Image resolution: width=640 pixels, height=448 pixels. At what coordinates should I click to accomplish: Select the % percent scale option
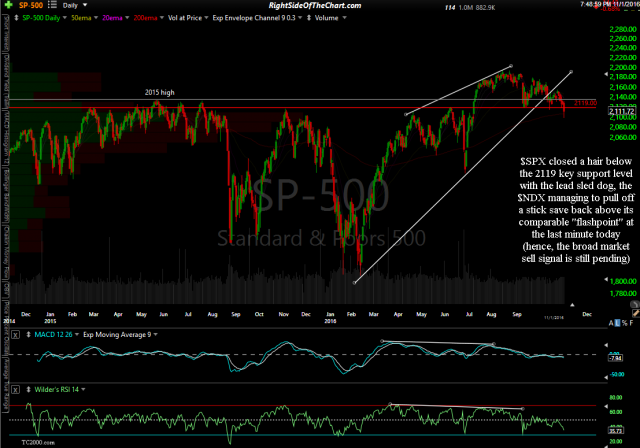pyautogui.click(x=624, y=323)
